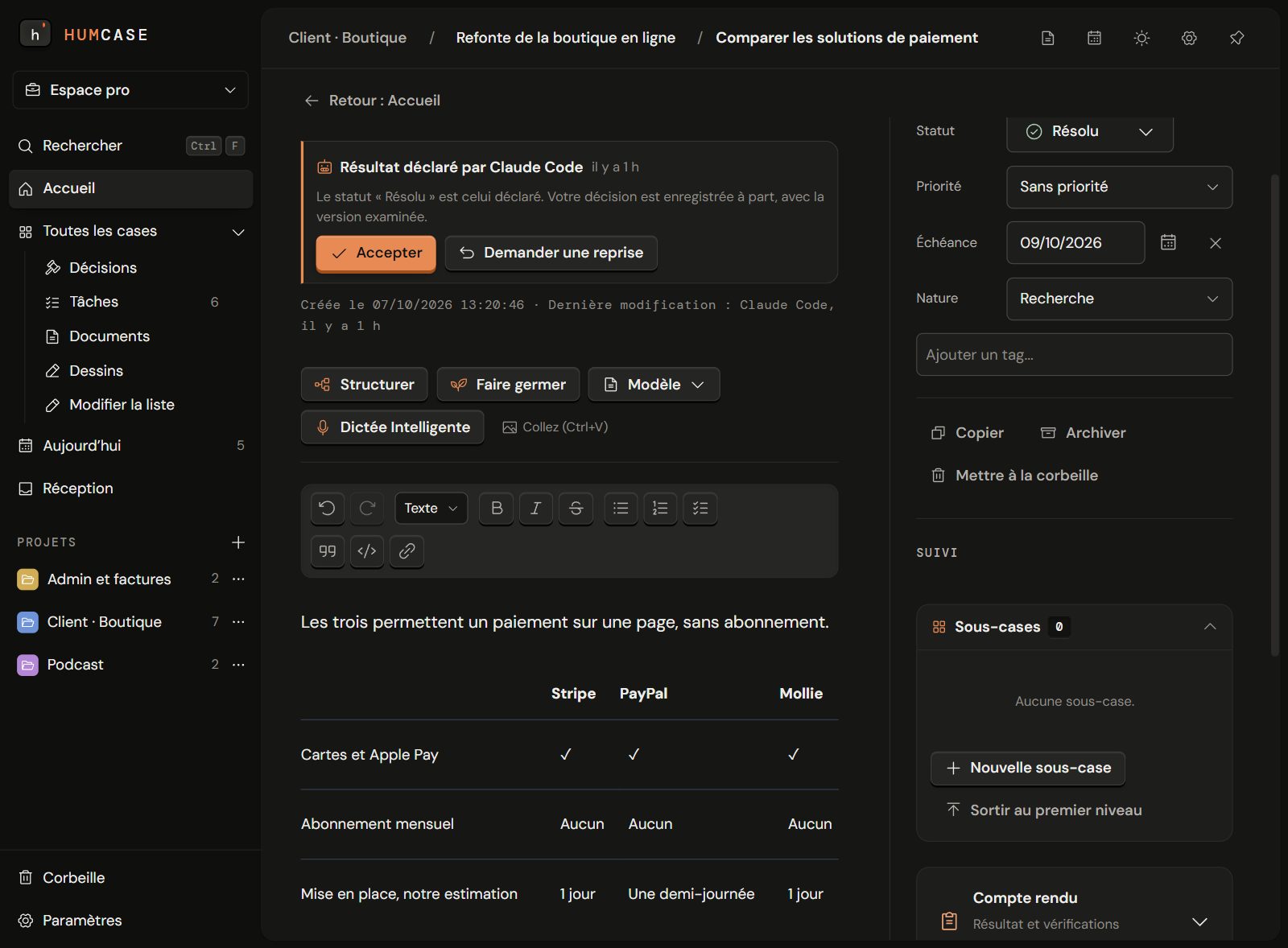Click the Humcase logo icon

coord(35,35)
